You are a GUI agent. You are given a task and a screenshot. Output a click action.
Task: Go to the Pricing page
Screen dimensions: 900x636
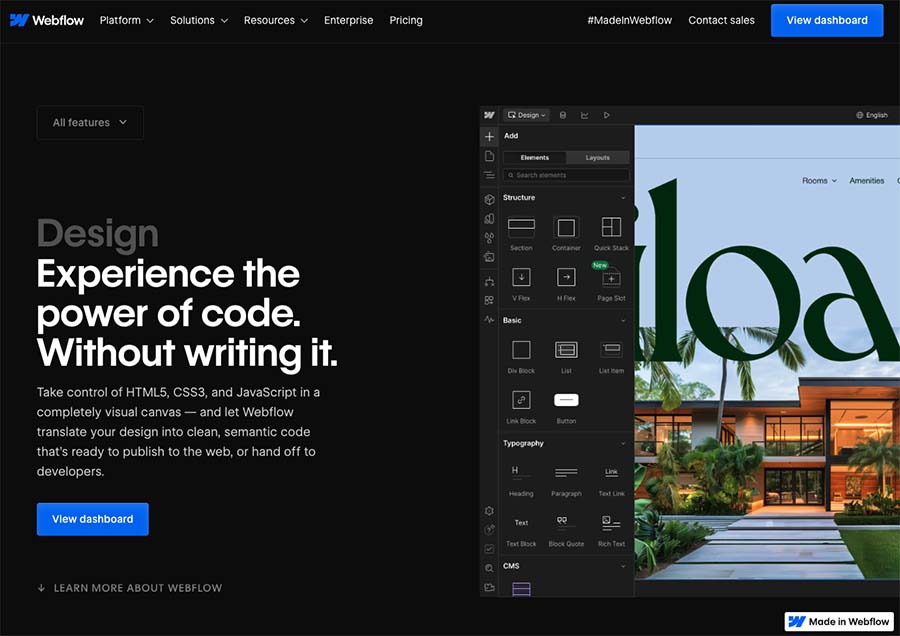[x=406, y=20]
